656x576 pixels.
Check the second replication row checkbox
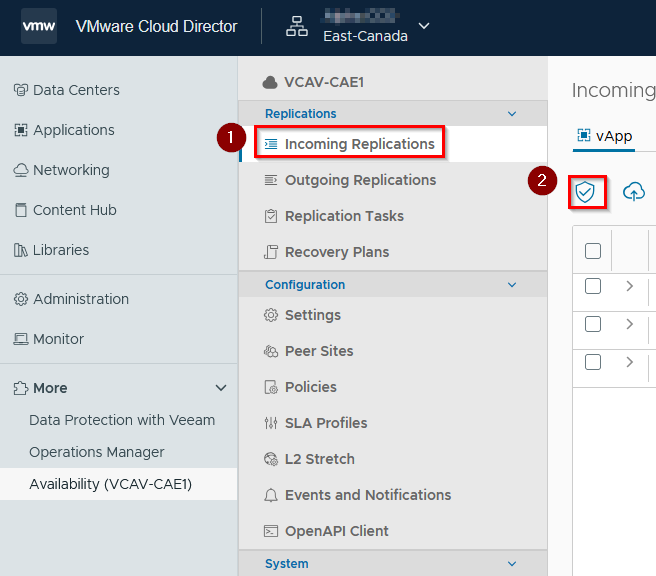pyautogui.click(x=593, y=324)
